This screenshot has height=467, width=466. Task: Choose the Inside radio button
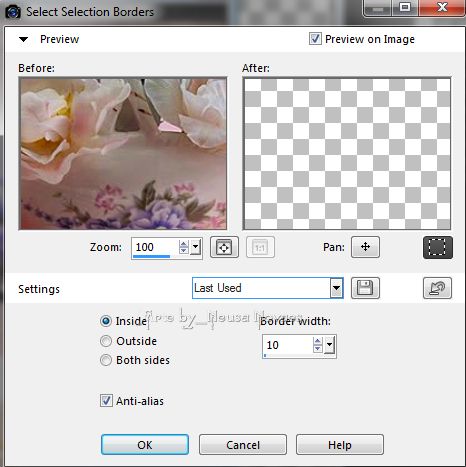click(106, 321)
